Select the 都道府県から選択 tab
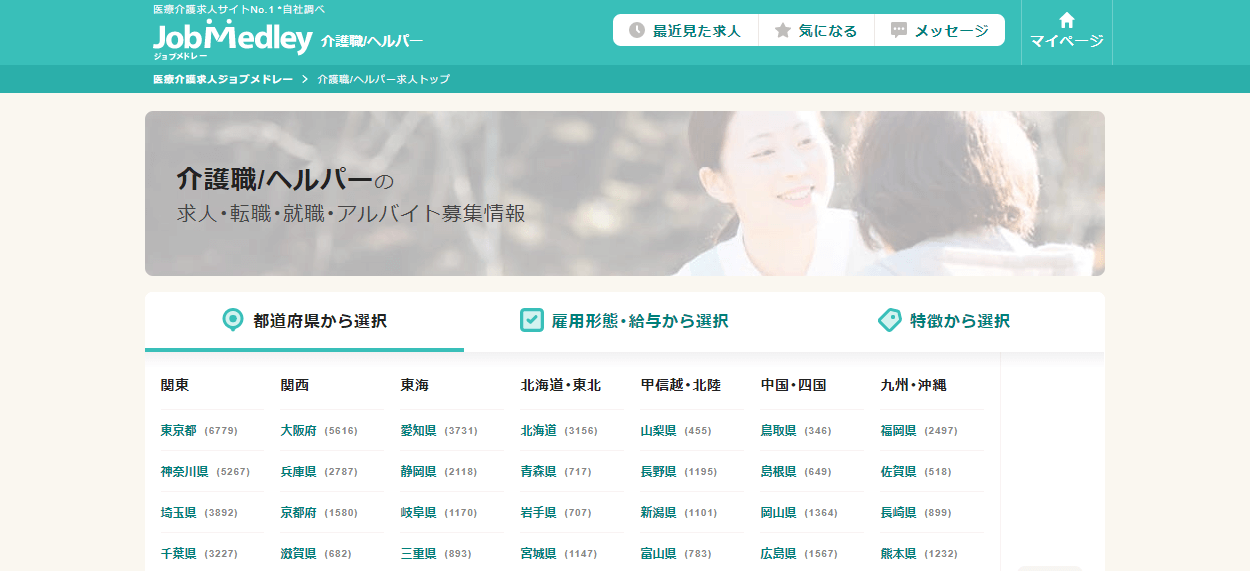Image resolution: width=1250 pixels, height=571 pixels. click(x=319, y=321)
